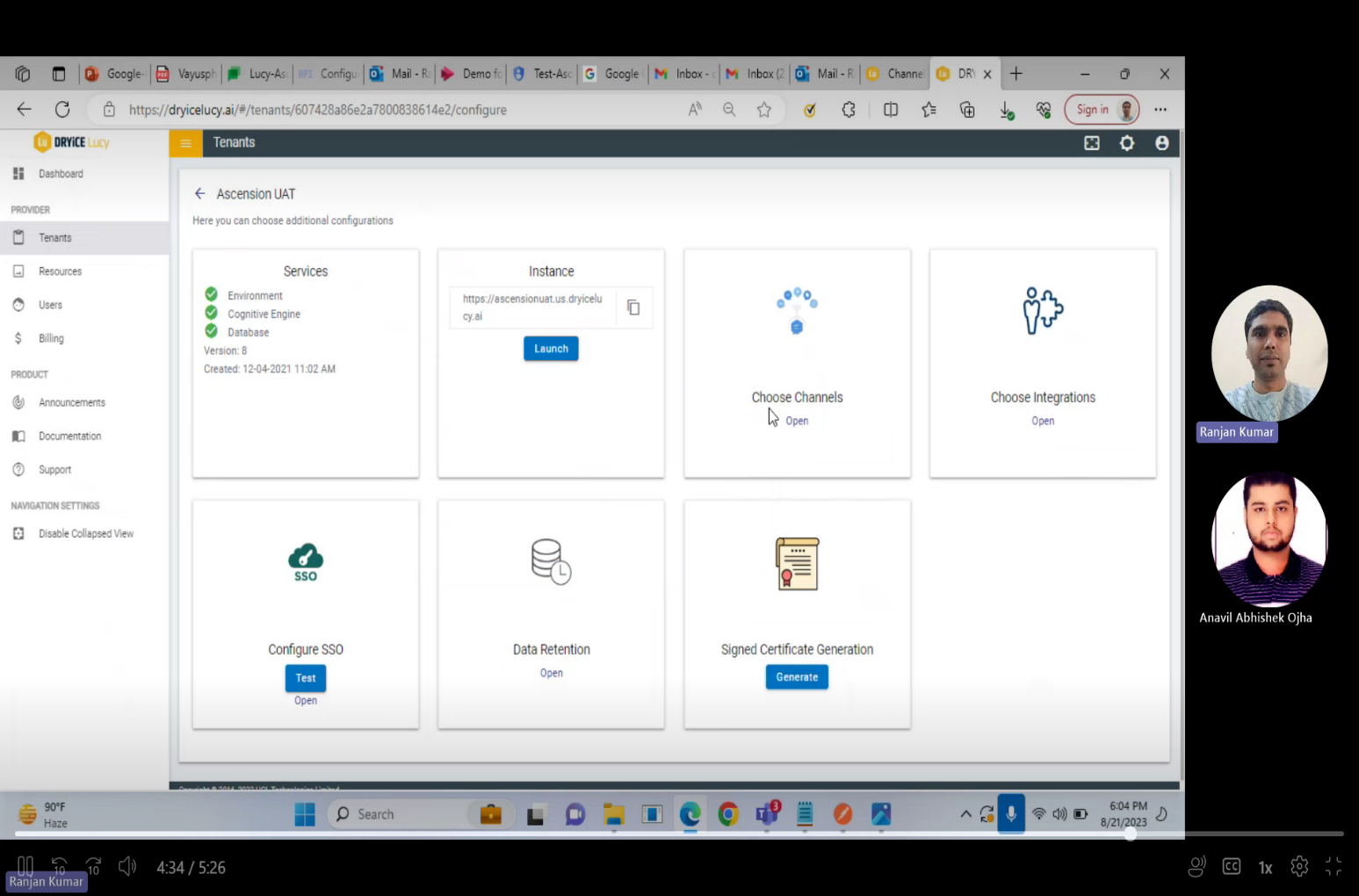This screenshot has width=1359, height=896.
Task: Change the 1x playback speed
Action: 1265,868
